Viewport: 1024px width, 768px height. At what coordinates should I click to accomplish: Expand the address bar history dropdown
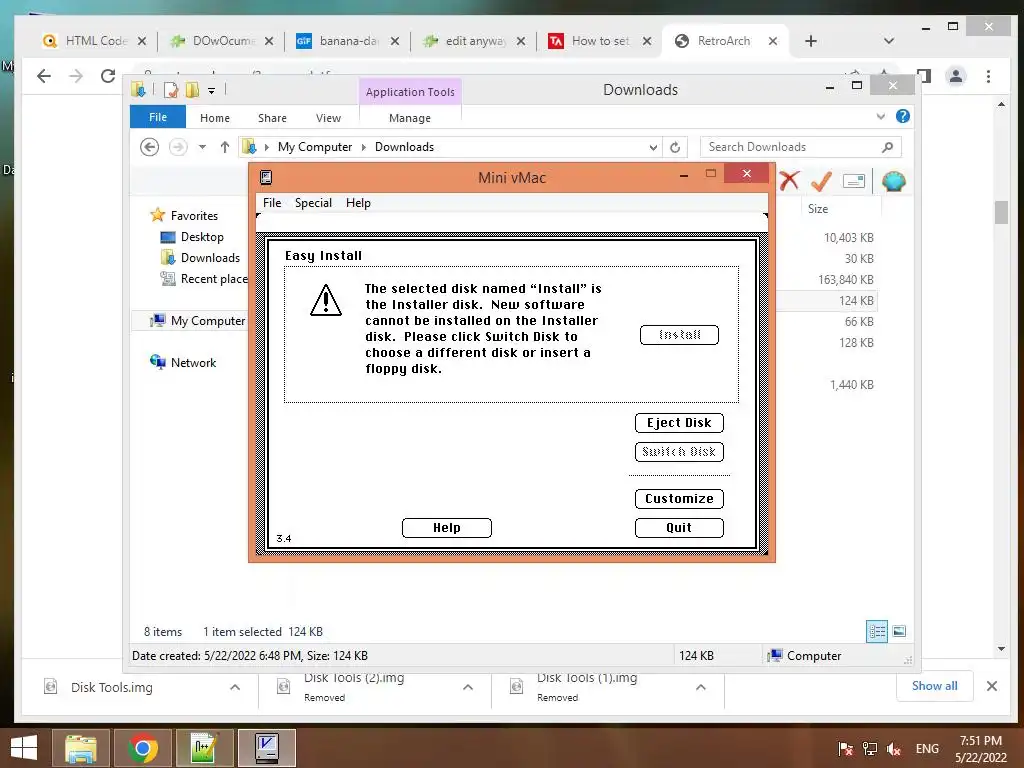coord(653,147)
